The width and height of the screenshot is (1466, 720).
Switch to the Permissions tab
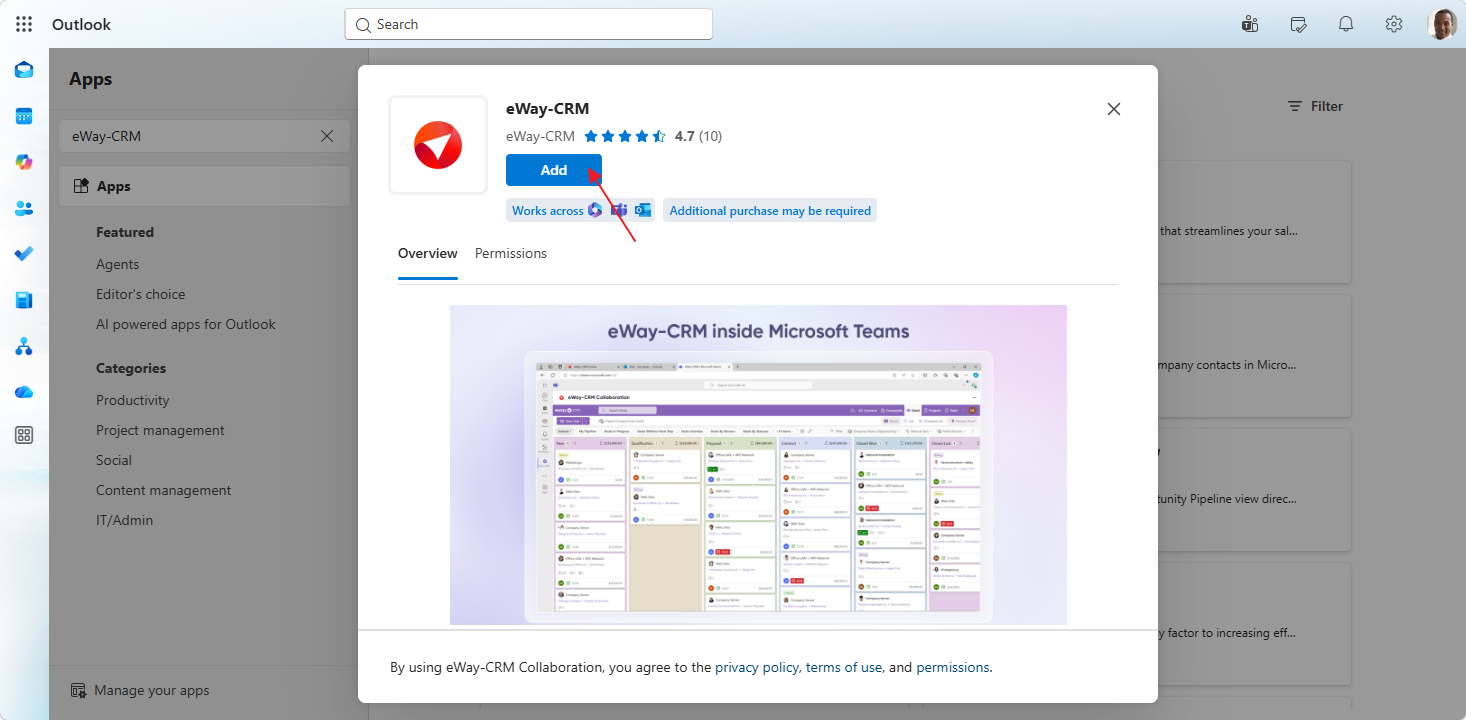tap(511, 254)
